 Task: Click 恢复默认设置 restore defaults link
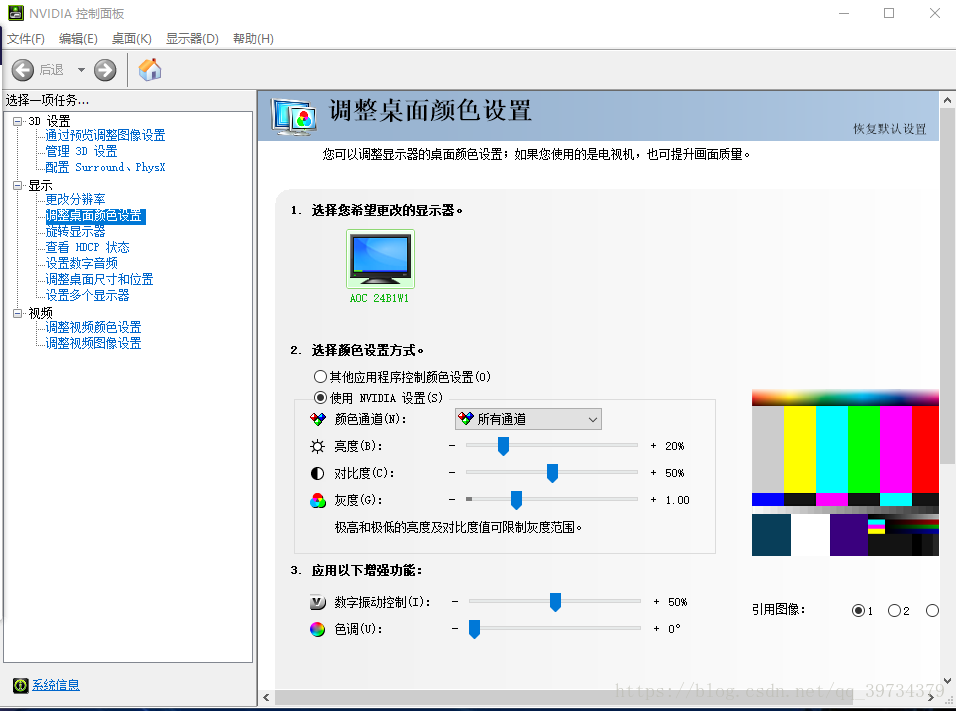point(890,129)
